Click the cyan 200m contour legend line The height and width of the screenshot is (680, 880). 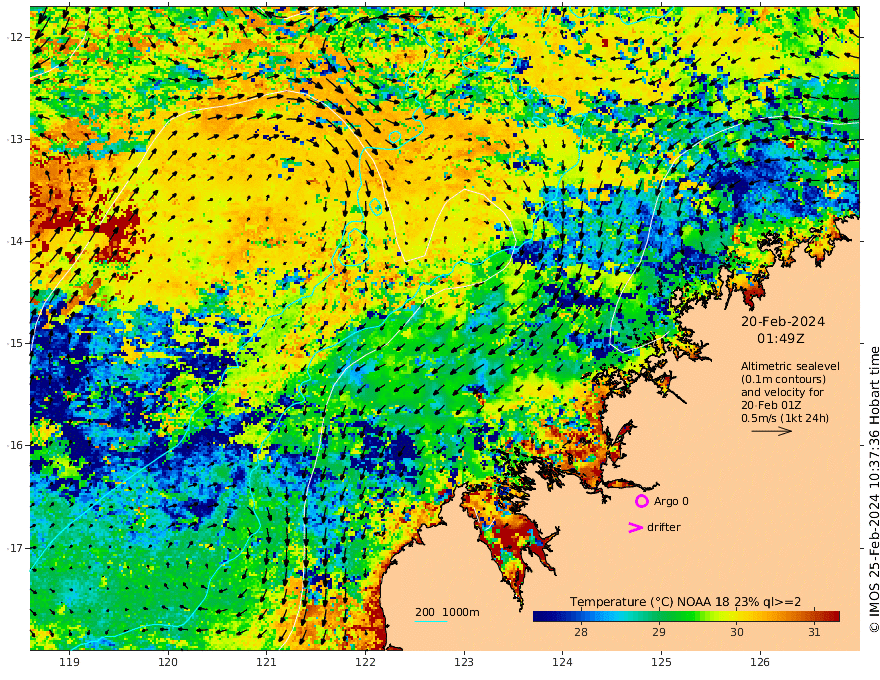coord(431,621)
